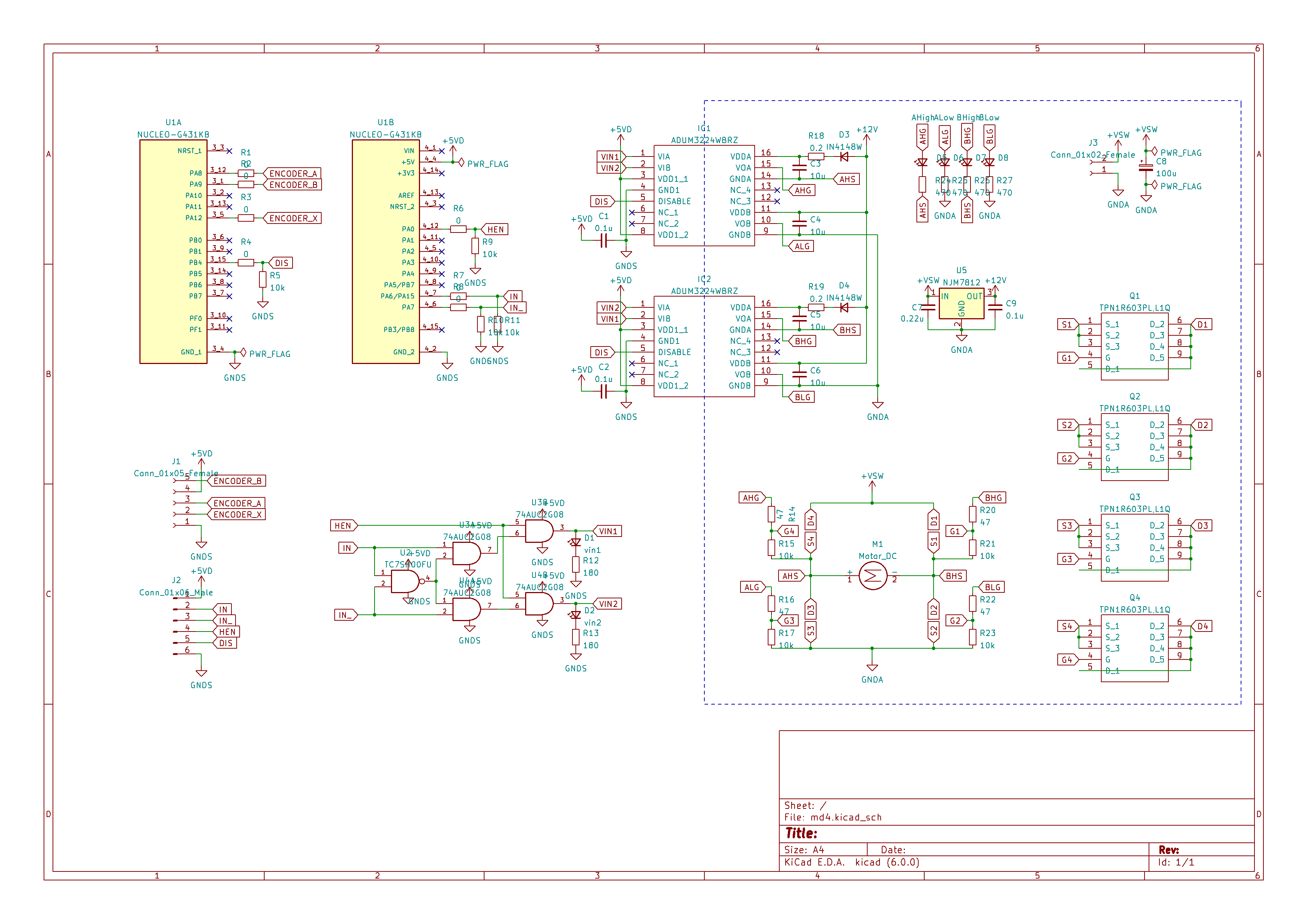Click the Sheet: / text in title block
1307x924 pixels.
(805, 806)
